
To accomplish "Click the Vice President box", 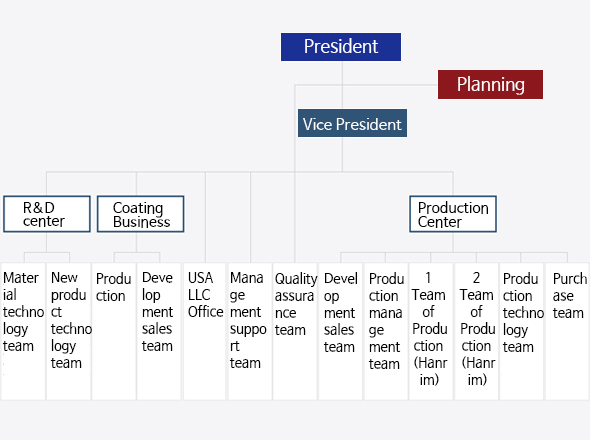I will 352,123.
